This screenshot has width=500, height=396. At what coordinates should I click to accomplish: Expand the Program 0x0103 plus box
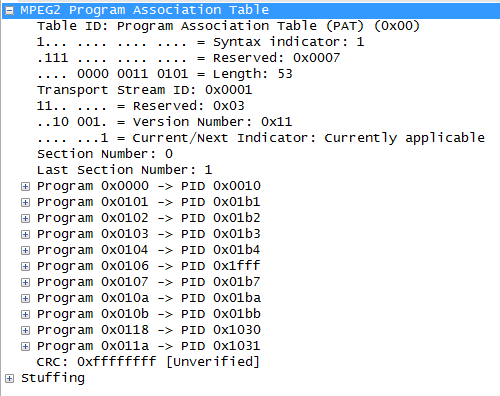[25, 234]
